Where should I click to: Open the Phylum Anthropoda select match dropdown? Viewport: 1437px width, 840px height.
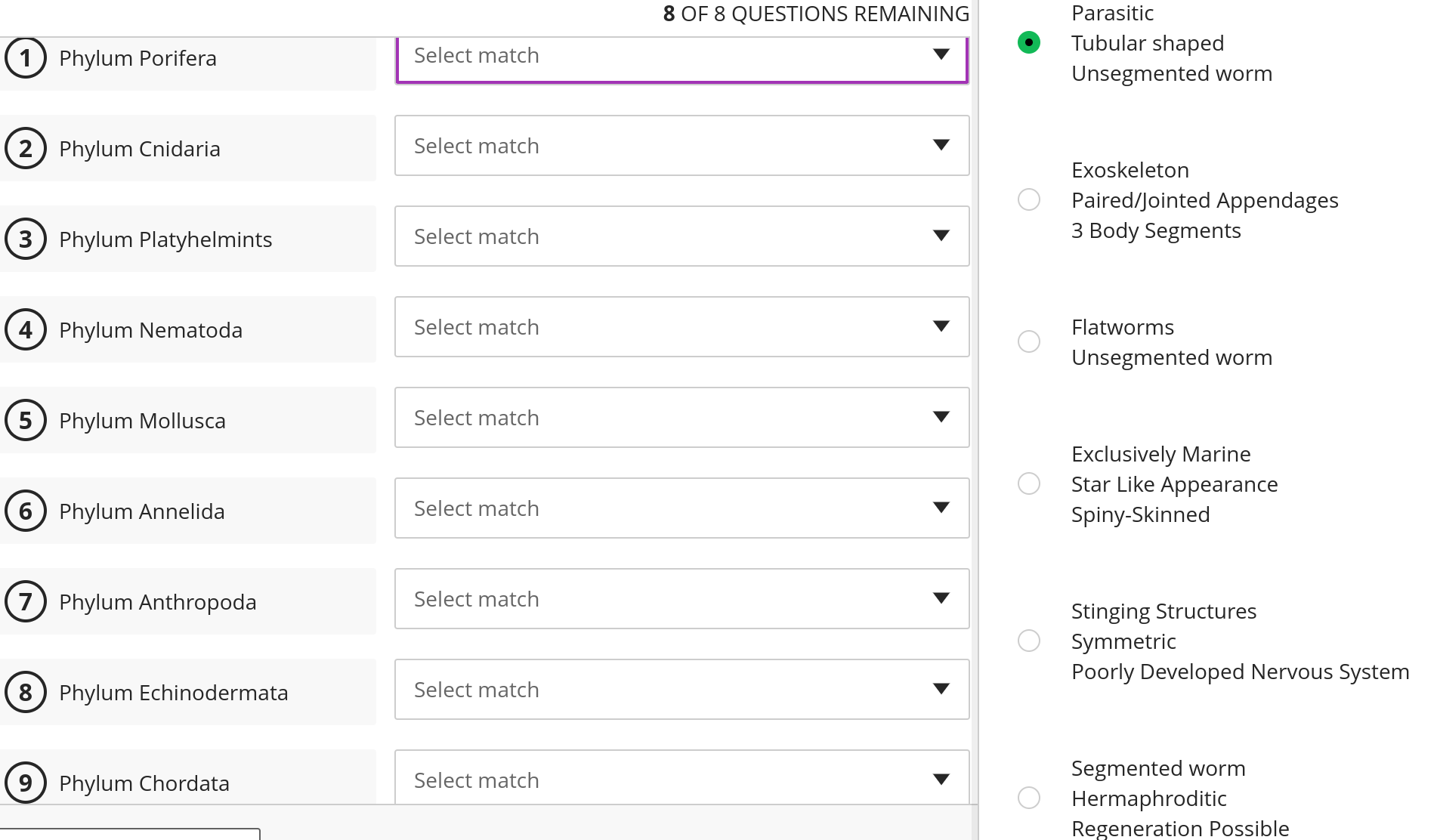[x=681, y=599]
